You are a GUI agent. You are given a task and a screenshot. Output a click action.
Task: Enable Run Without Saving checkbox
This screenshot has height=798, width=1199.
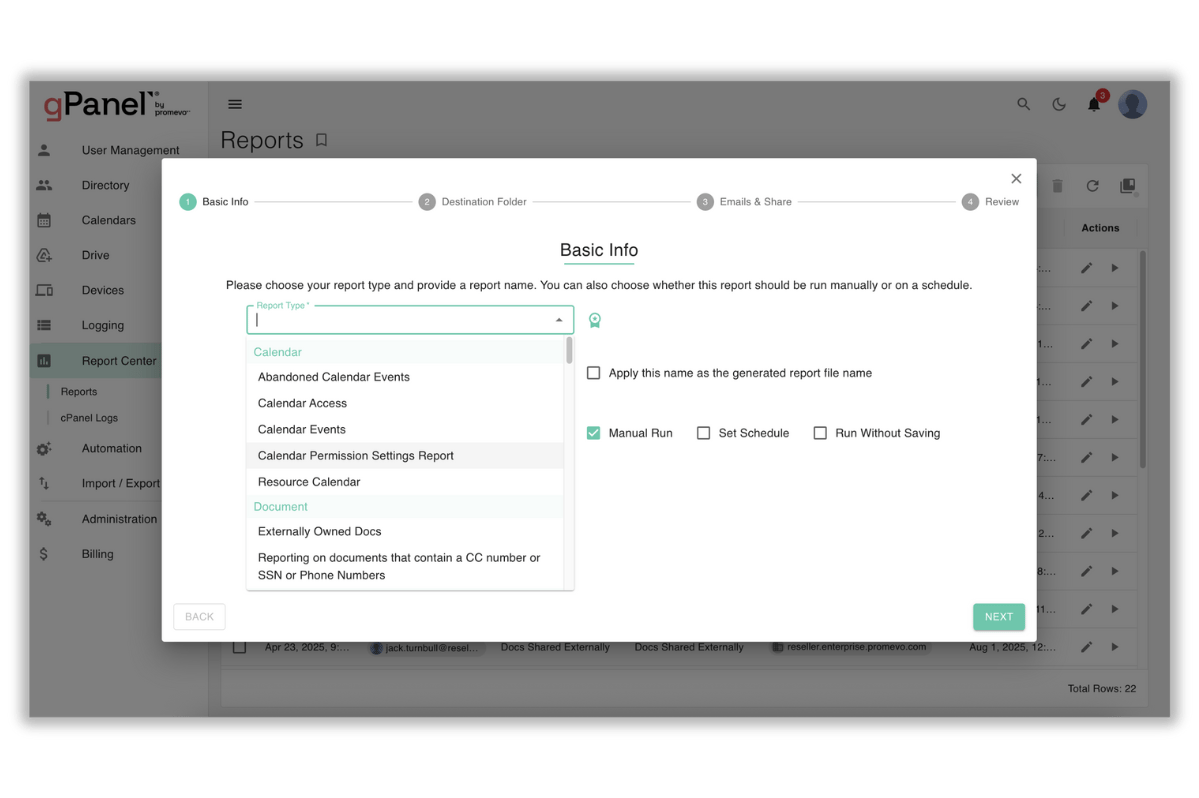click(820, 433)
